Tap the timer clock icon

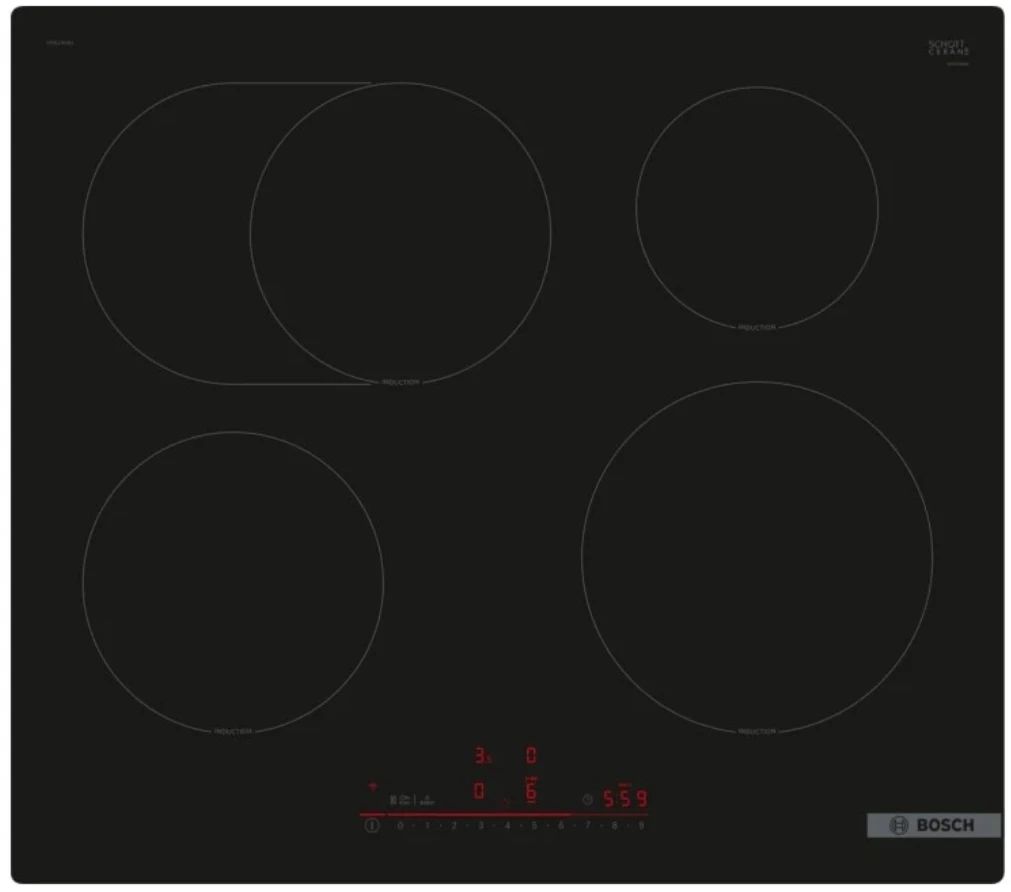(x=587, y=799)
